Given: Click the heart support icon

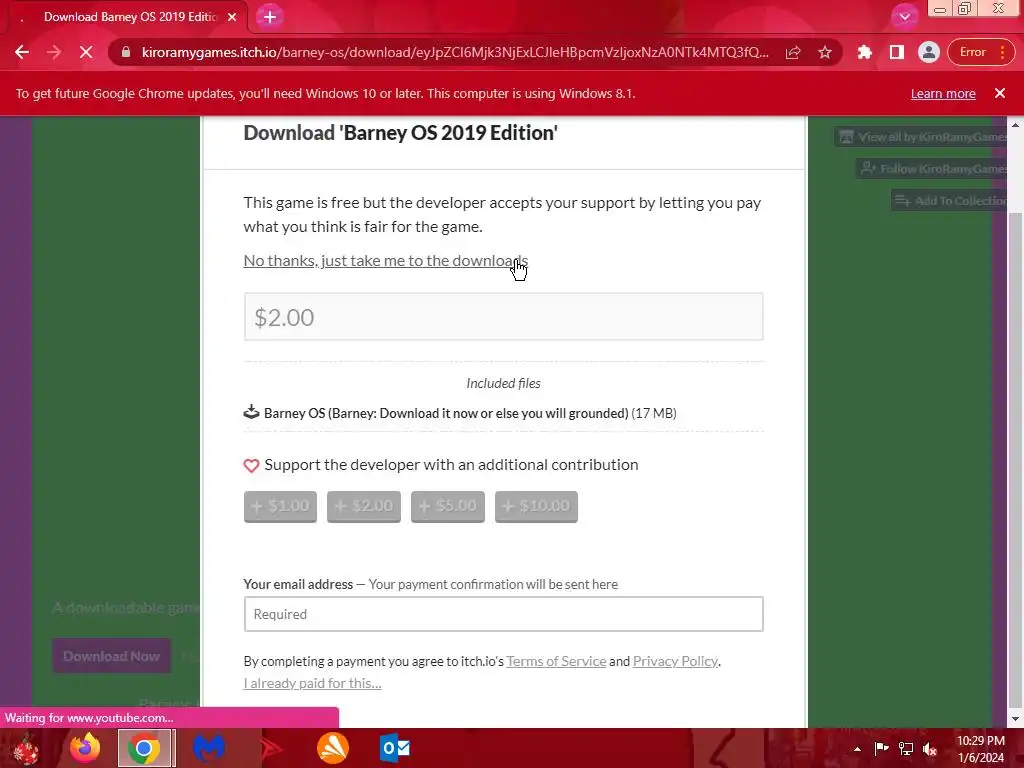Looking at the screenshot, I should tap(251, 466).
